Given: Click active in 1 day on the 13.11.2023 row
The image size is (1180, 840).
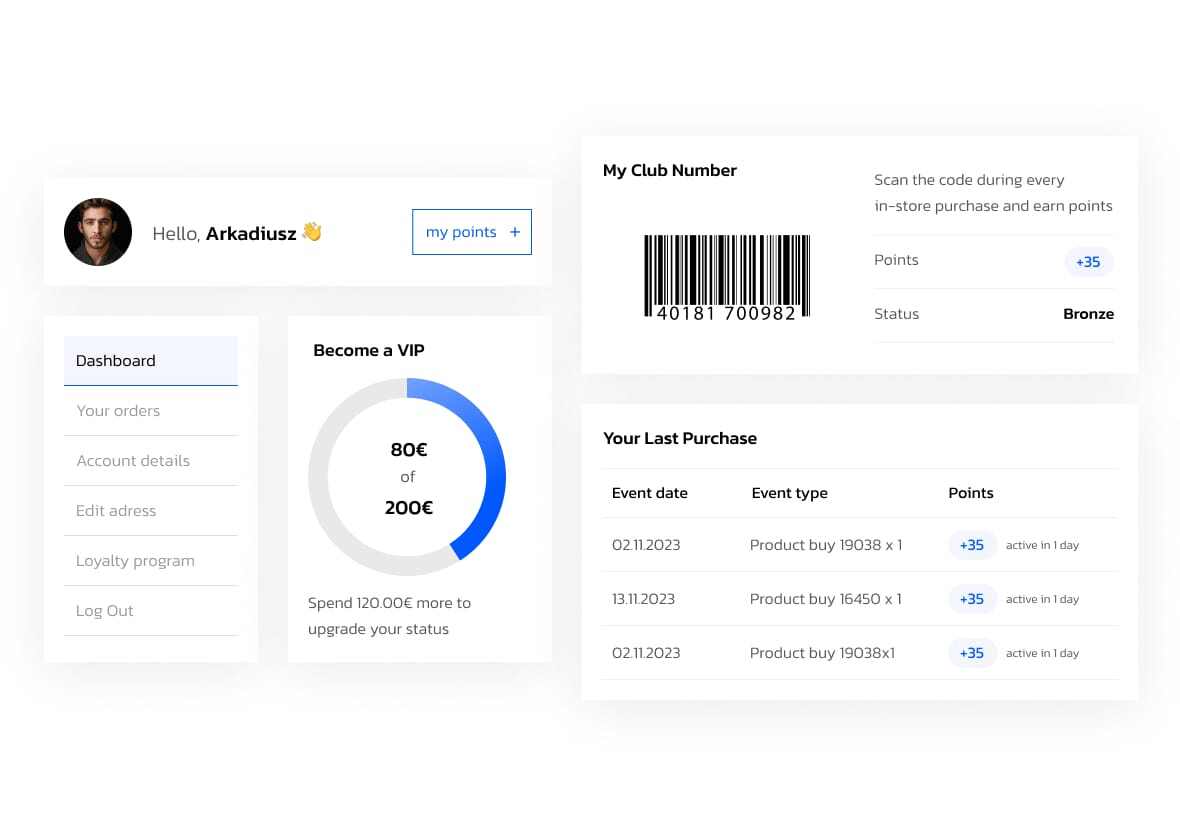Looking at the screenshot, I should pos(1042,598).
